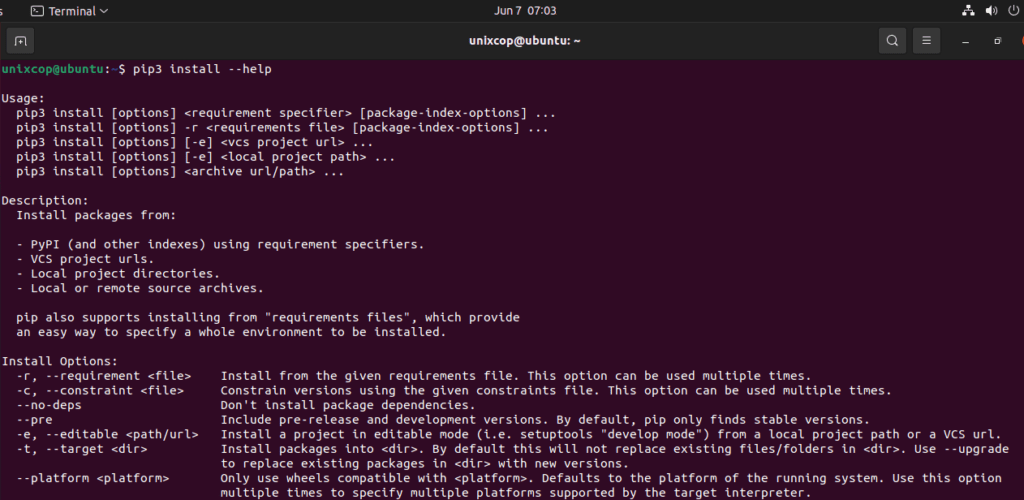The height and width of the screenshot is (500, 1024).
Task: Click the PyPI requirement specifiers line
Action: click(x=221, y=245)
